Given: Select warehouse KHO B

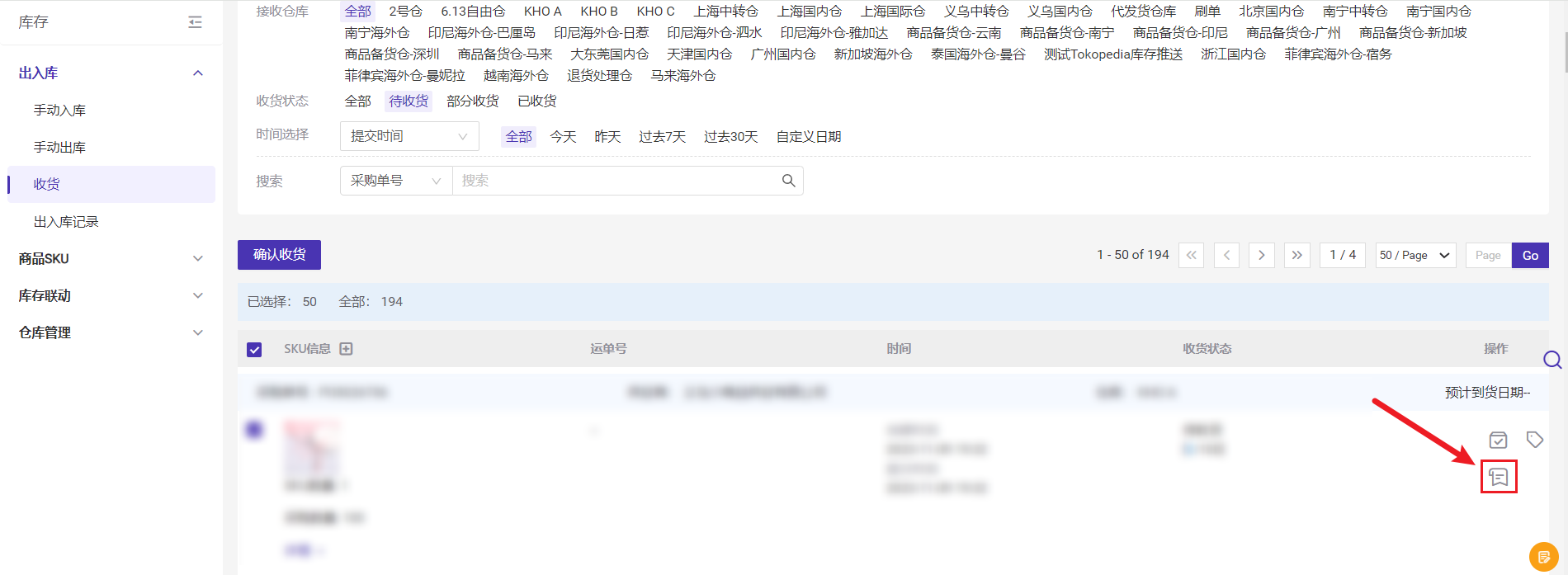Looking at the screenshot, I should pyautogui.click(x=599, y=11).
